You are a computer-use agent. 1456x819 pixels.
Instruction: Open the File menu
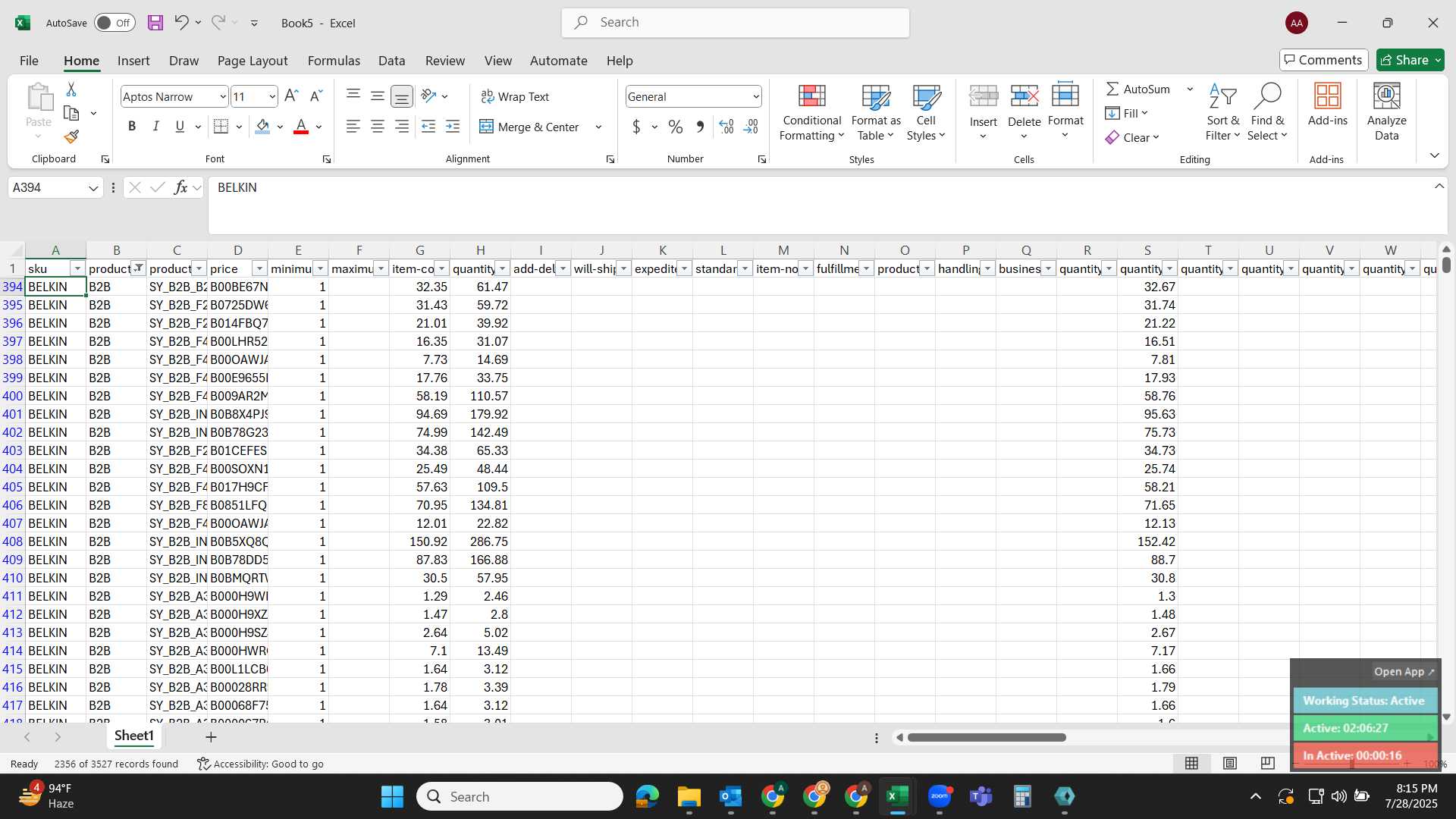point(29,61)
